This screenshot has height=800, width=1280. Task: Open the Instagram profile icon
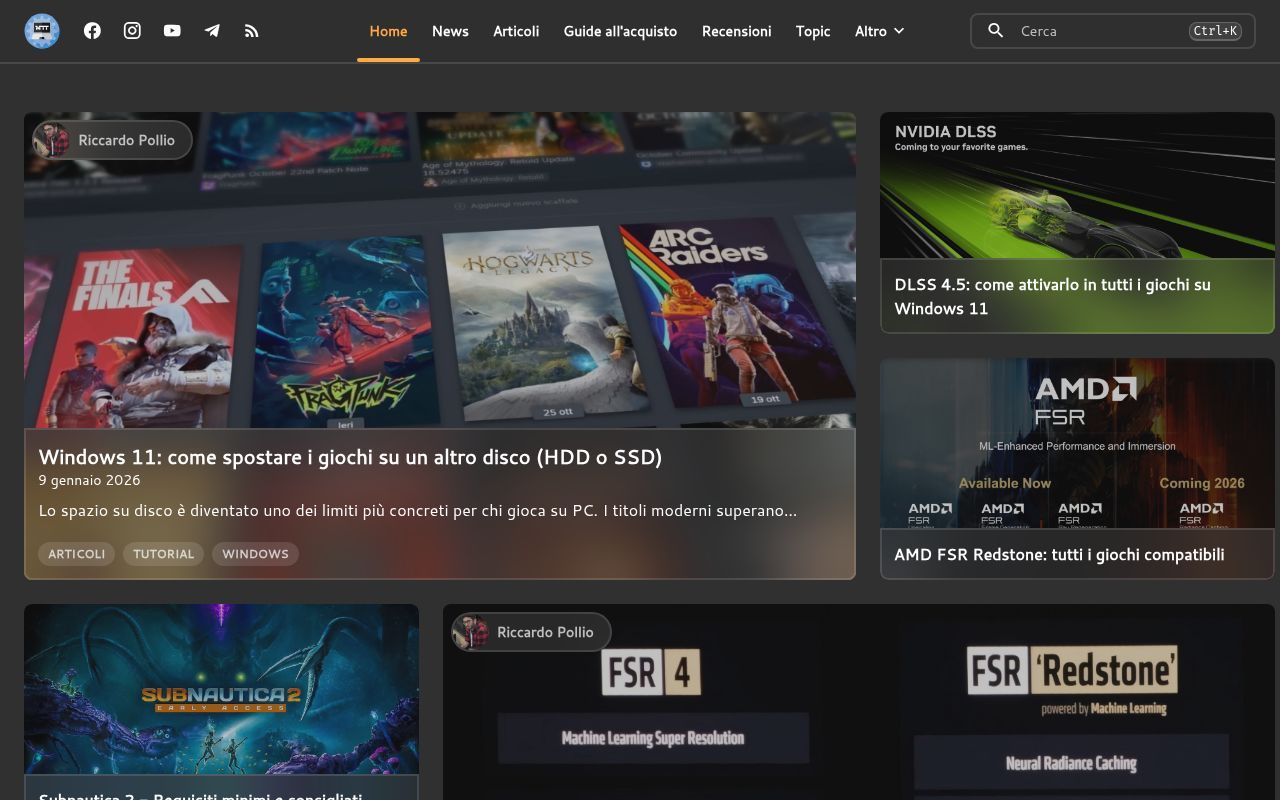[x=132, y=31]
